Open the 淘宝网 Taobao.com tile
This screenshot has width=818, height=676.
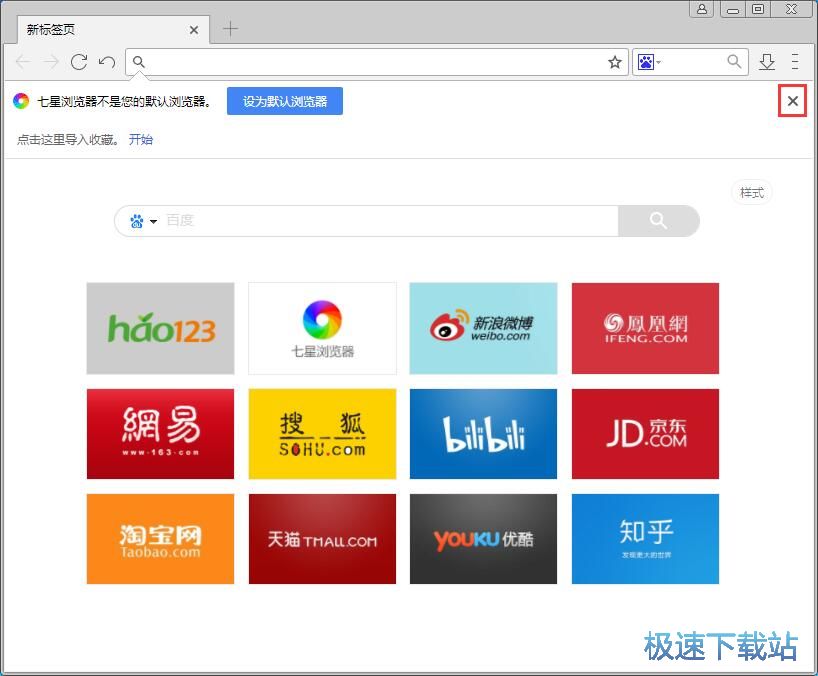tap(160, 539)
